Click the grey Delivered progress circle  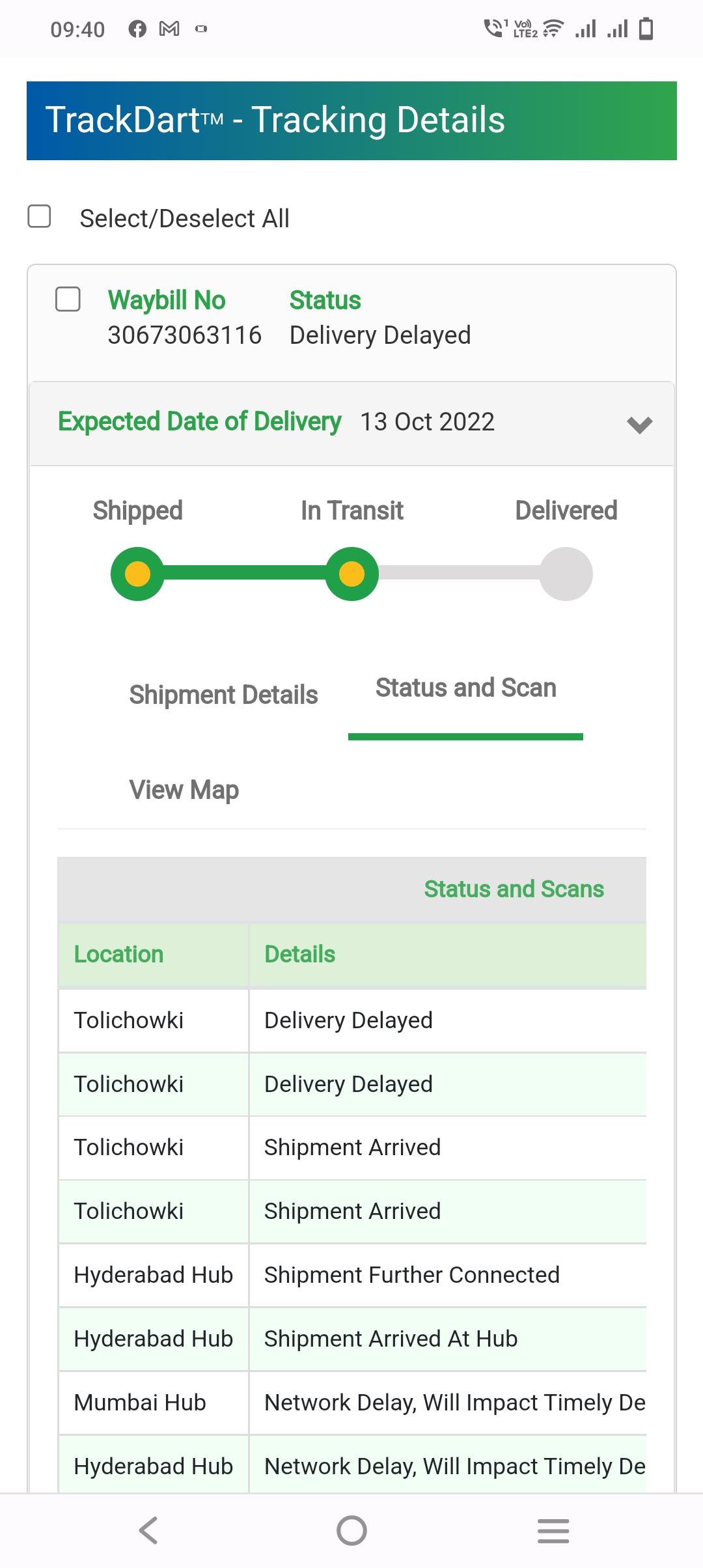point(566,574)
